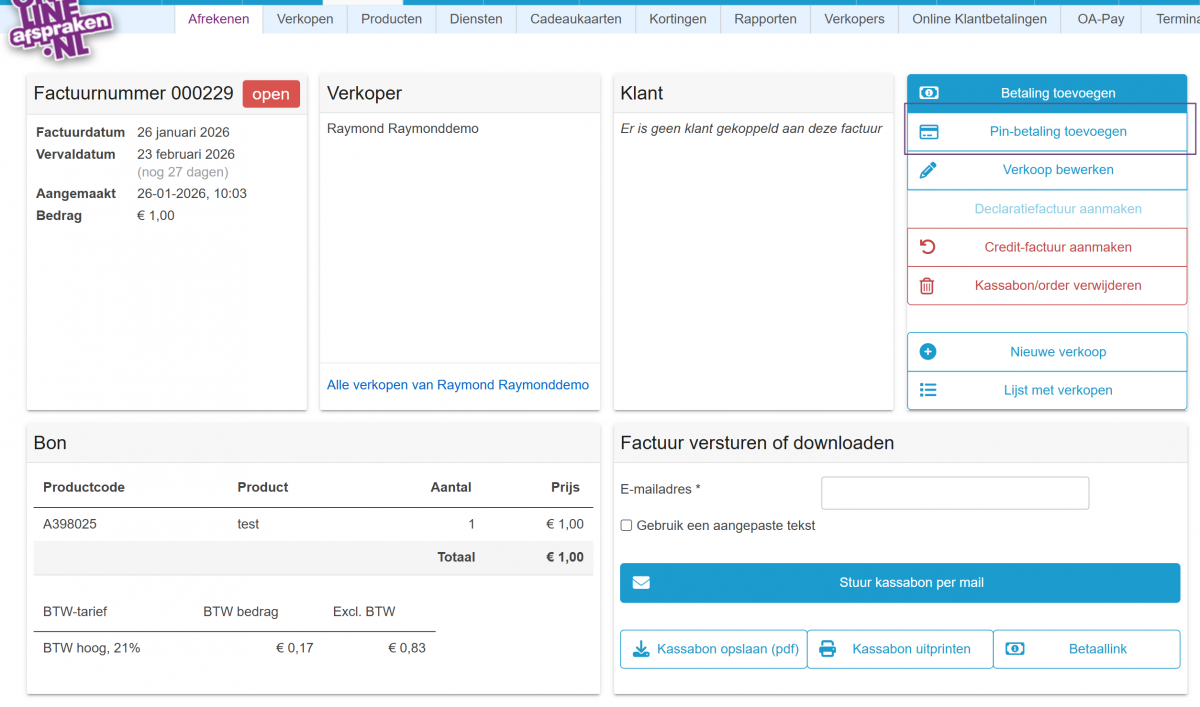
Task: Enable Gebruik een aangepaste tekst
Action: pos(625,524)
